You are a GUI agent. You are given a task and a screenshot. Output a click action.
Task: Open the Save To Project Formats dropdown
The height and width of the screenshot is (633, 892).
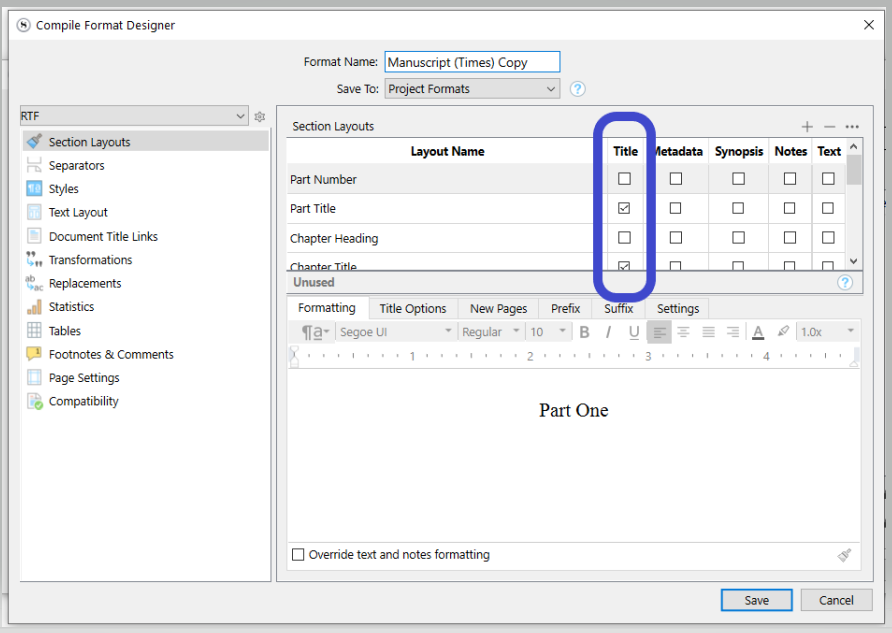coord(472,89)
